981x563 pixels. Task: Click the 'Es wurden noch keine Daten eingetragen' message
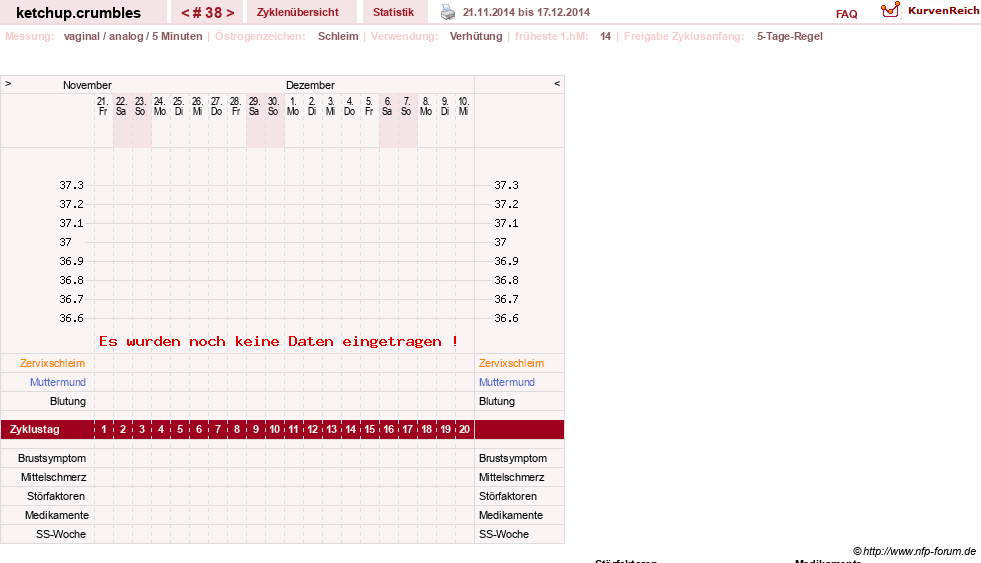click(278, 342)
